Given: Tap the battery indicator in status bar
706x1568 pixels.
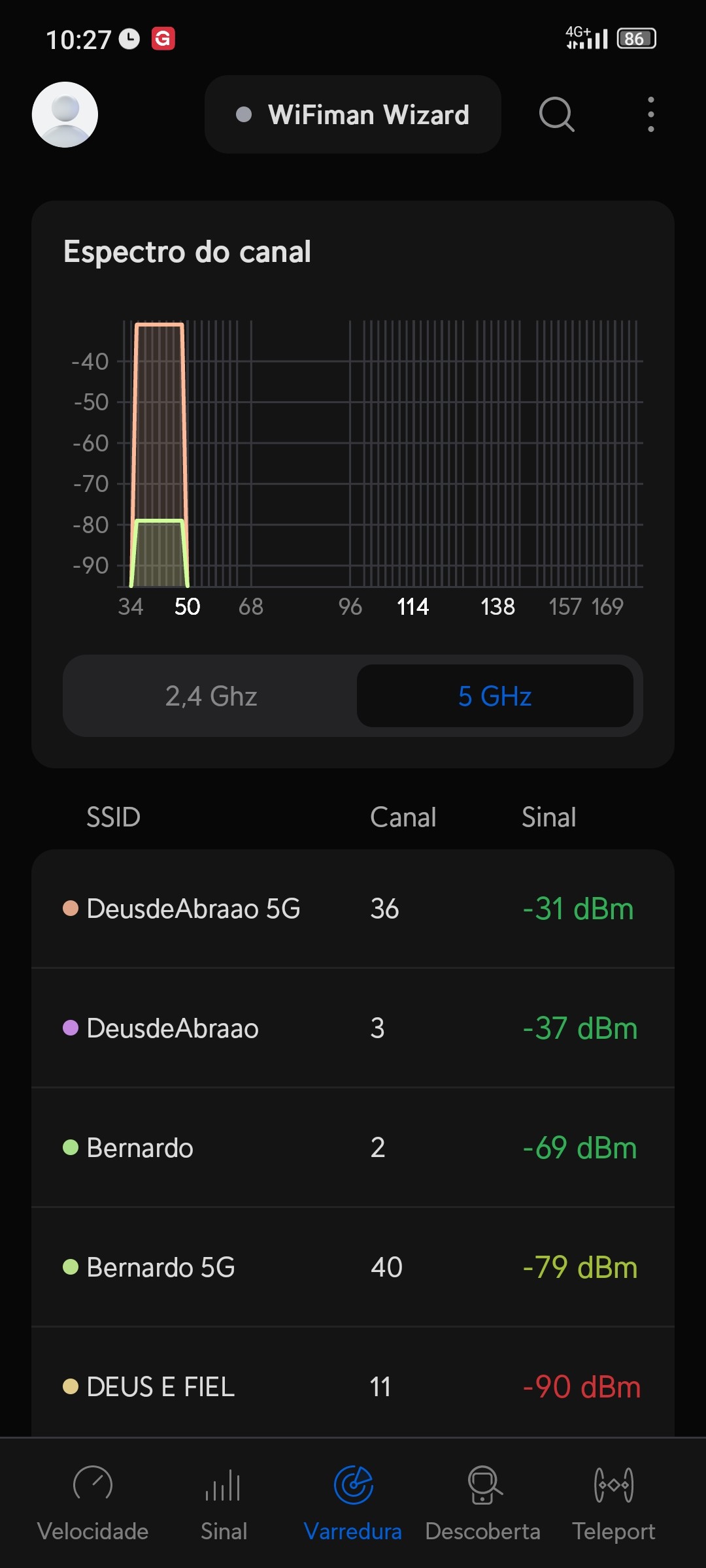Looking at the screenshot, I should click(636, 39).
